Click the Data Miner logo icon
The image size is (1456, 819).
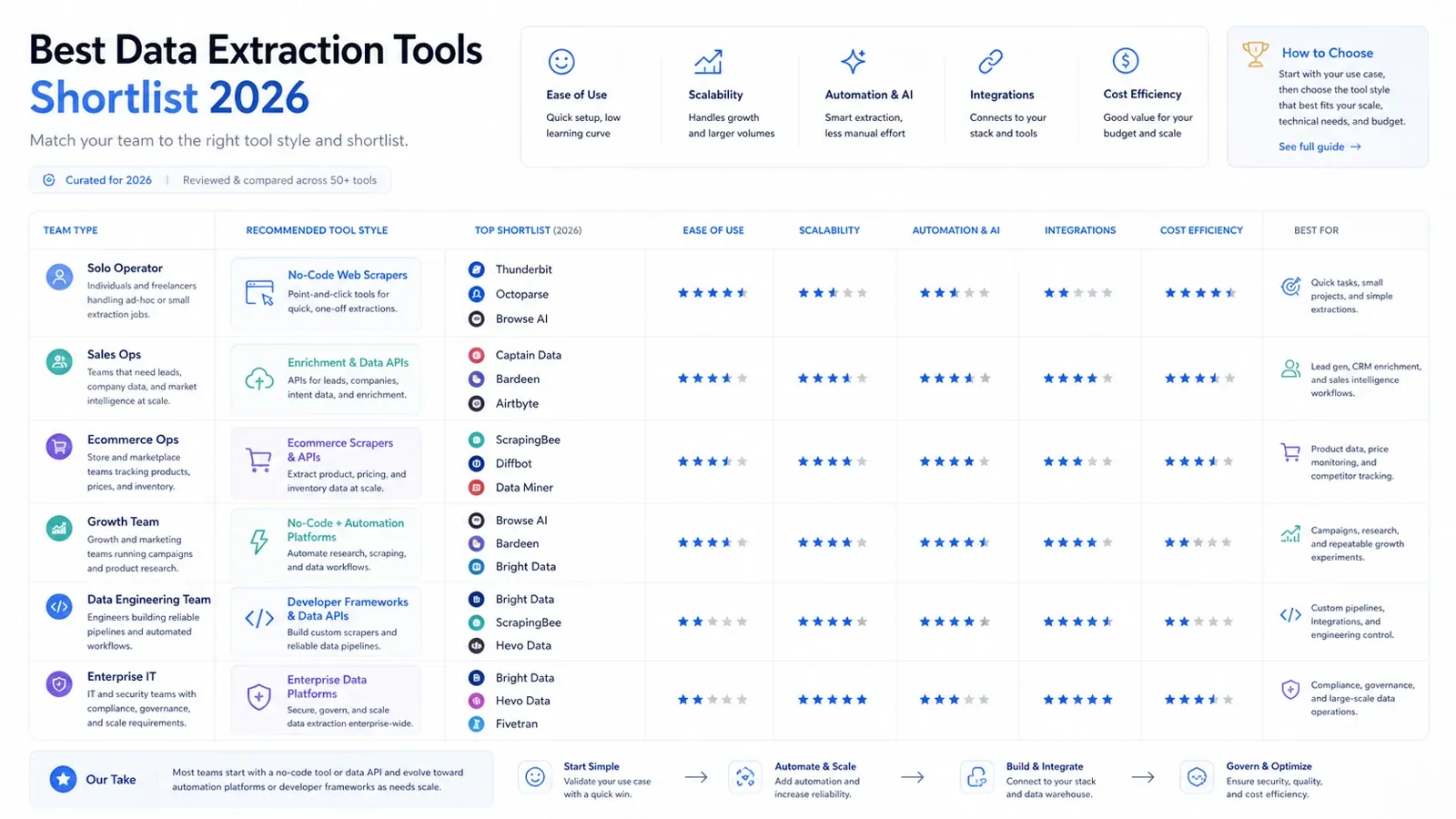(476, 488)
